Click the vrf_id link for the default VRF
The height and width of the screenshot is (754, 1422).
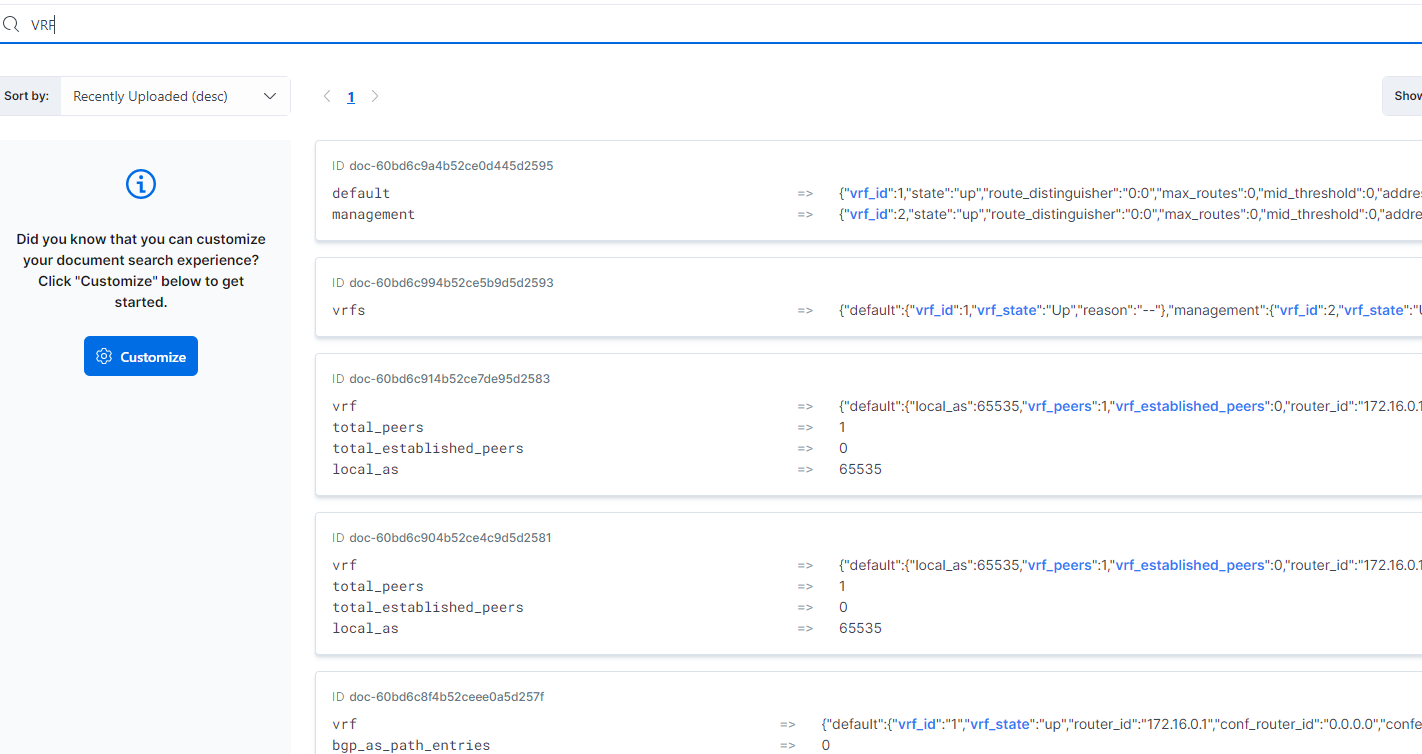coord(868,192)
